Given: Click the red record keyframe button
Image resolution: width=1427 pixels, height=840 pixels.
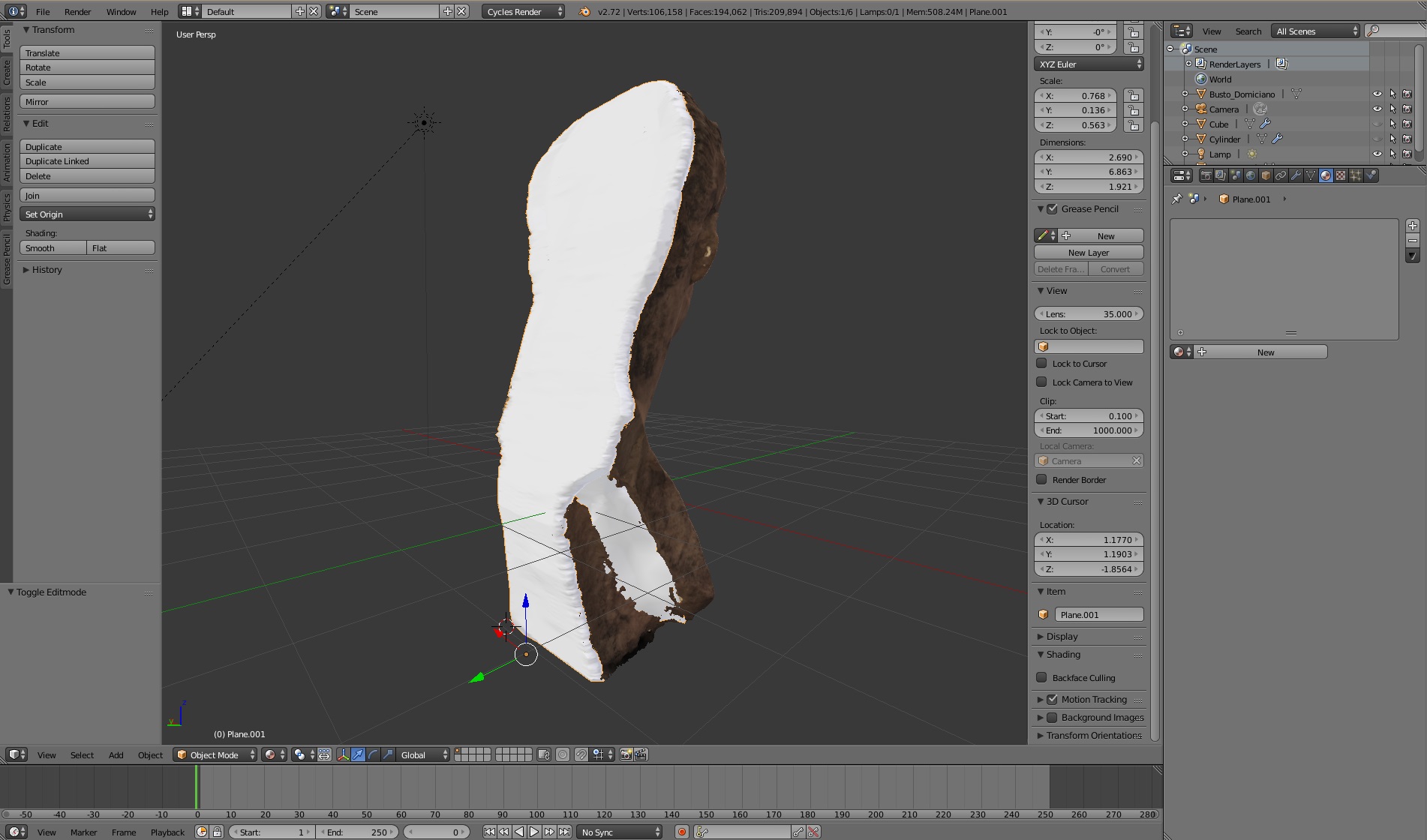Looking at the screenshot, I should [681, 832].
